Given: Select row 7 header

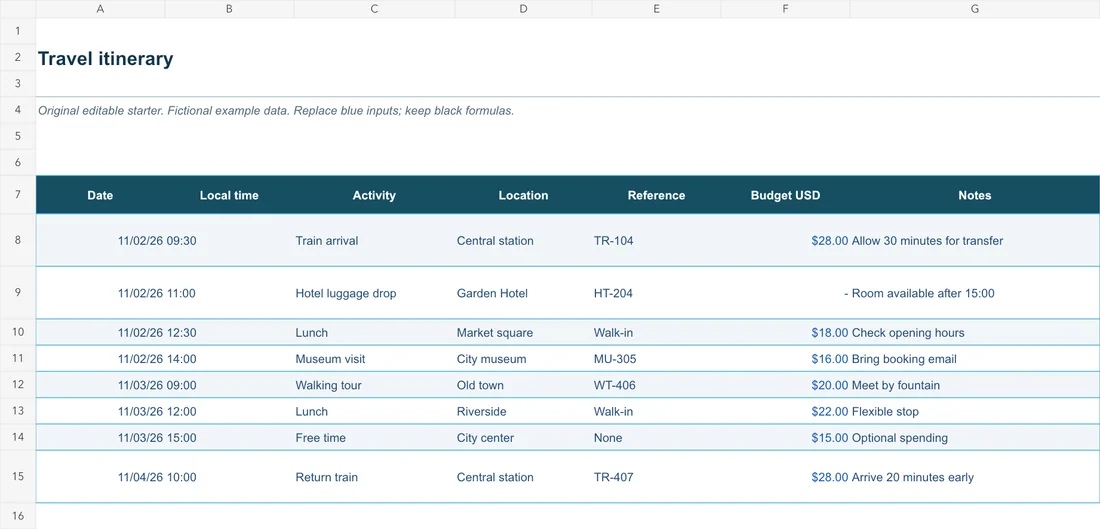Looking at the screenshot, I should click(18, 195).
